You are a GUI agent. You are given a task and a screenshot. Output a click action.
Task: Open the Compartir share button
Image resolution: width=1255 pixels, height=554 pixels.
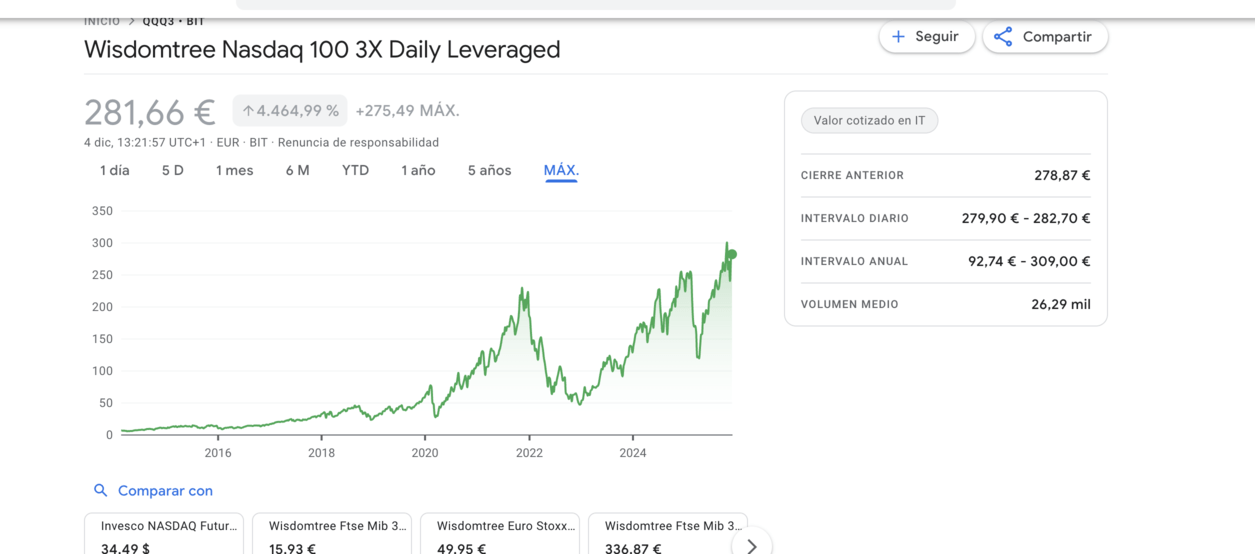coord(1044,37)
